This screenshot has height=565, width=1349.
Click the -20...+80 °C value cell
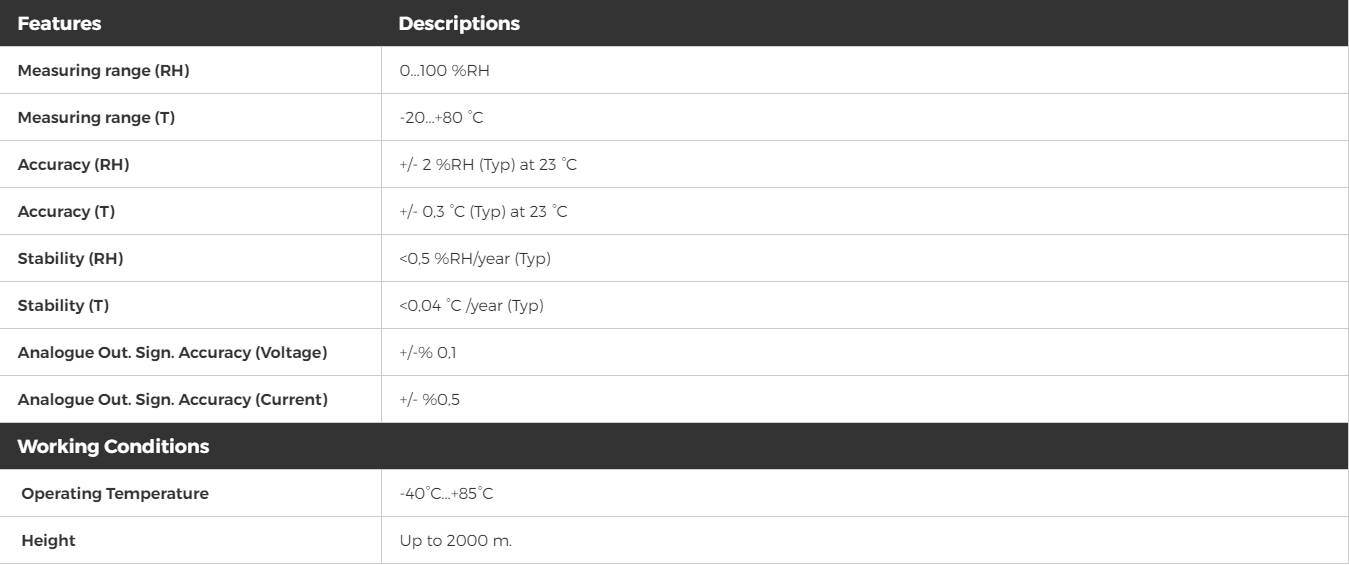pyautogui.click(x=441, y=118)
